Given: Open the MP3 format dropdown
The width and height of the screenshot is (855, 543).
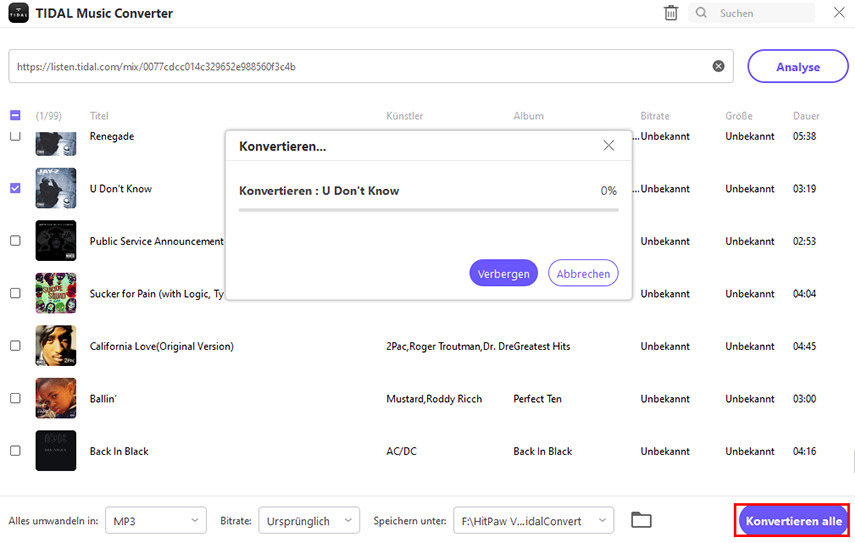Looking at the screenshot, I should click(x=156, y=521).
